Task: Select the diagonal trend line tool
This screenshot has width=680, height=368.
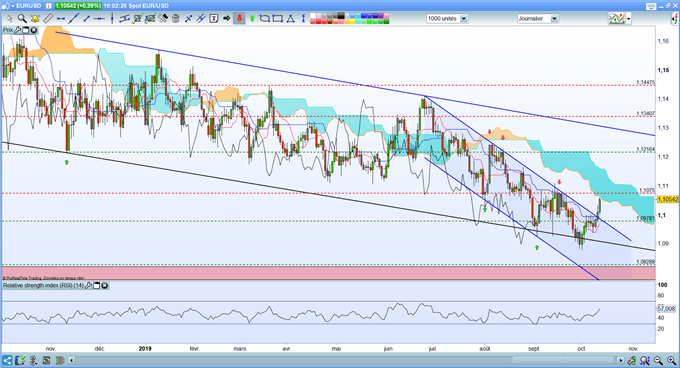Action: pyautogui.click(x=73, y=19)
